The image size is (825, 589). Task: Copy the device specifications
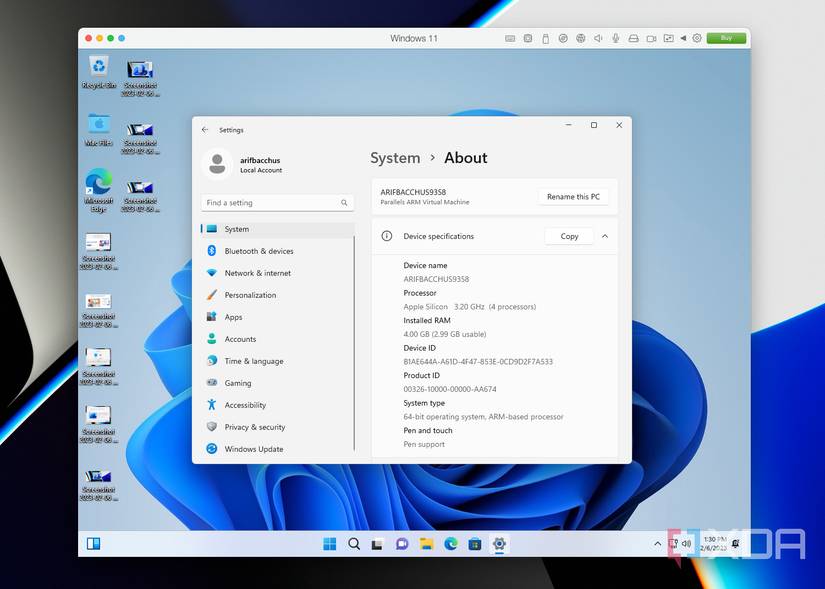click(x=569, y=236)
